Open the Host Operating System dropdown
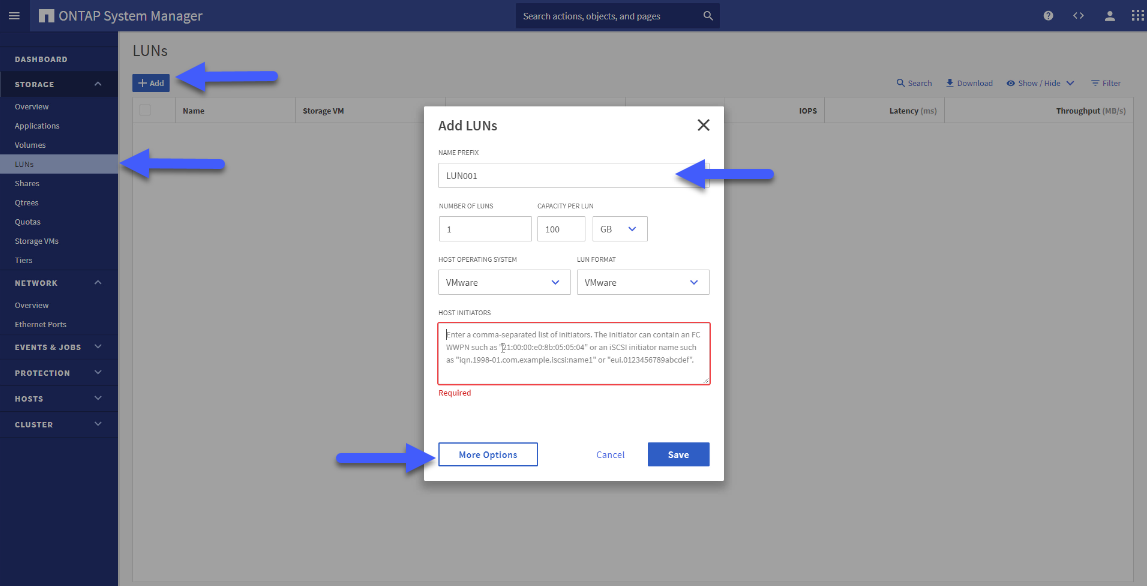Screen dimensions: 1147x586 [504, 282]
